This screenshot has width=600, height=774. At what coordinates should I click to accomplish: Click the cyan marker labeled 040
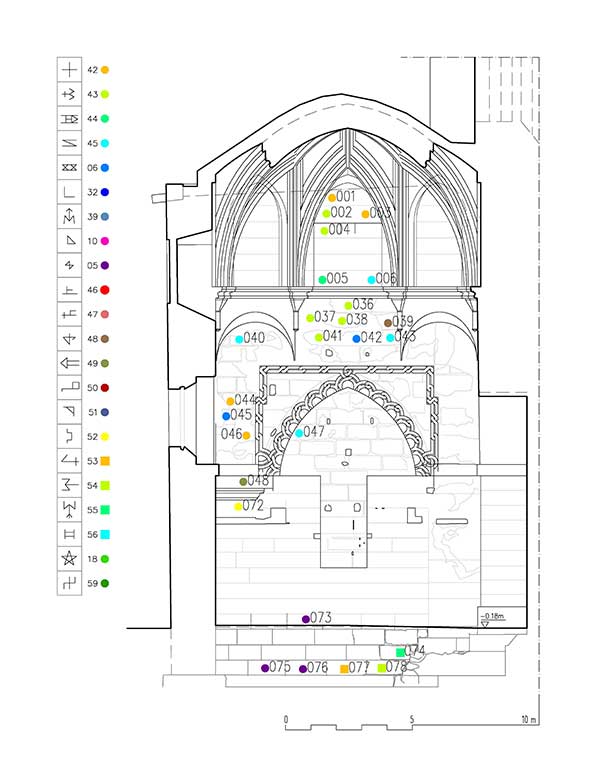click(x=239, y=339)
